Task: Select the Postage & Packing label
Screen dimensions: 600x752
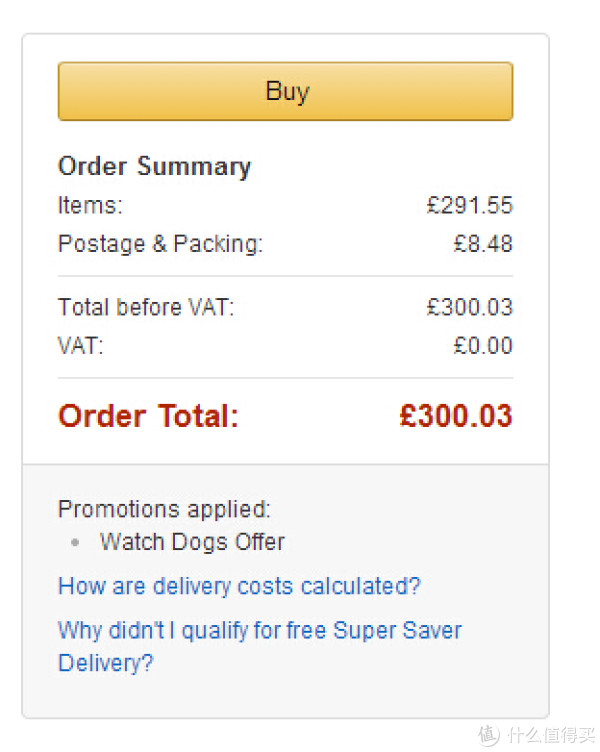Action: pos(160,244)
